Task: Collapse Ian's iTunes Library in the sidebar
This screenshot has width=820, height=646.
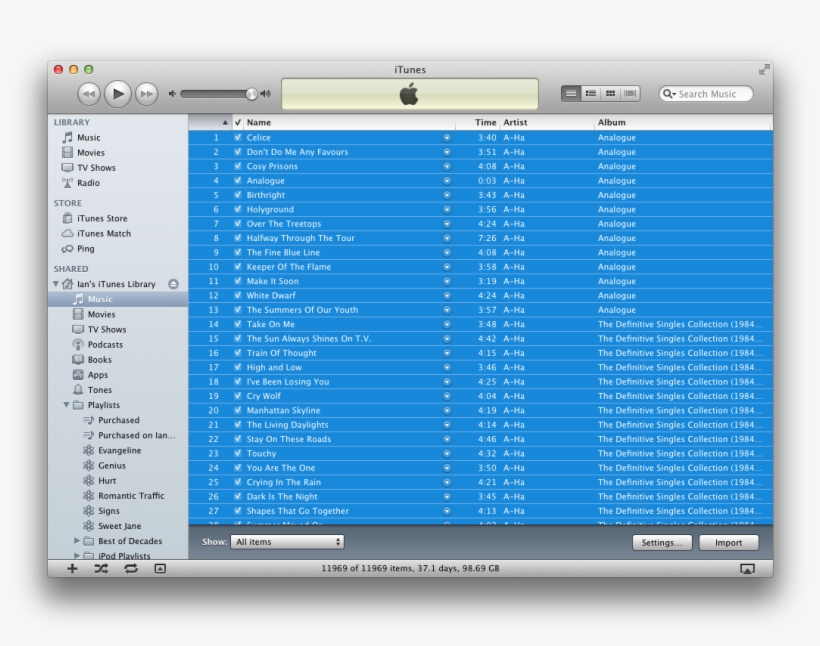Action: pos(57,283)
